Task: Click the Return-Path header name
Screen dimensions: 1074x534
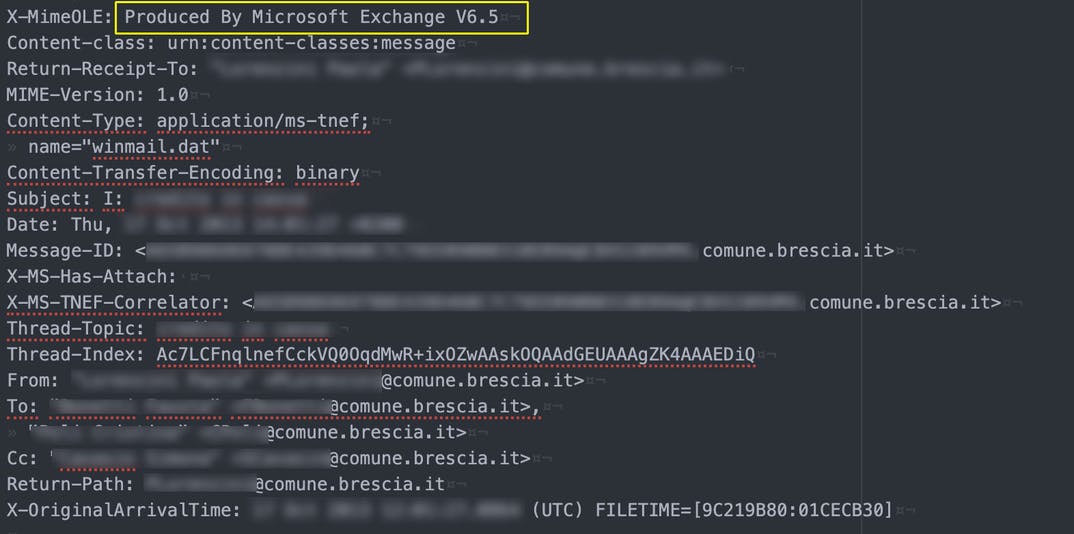Action: pyautogui.click(x=71, y=484)
